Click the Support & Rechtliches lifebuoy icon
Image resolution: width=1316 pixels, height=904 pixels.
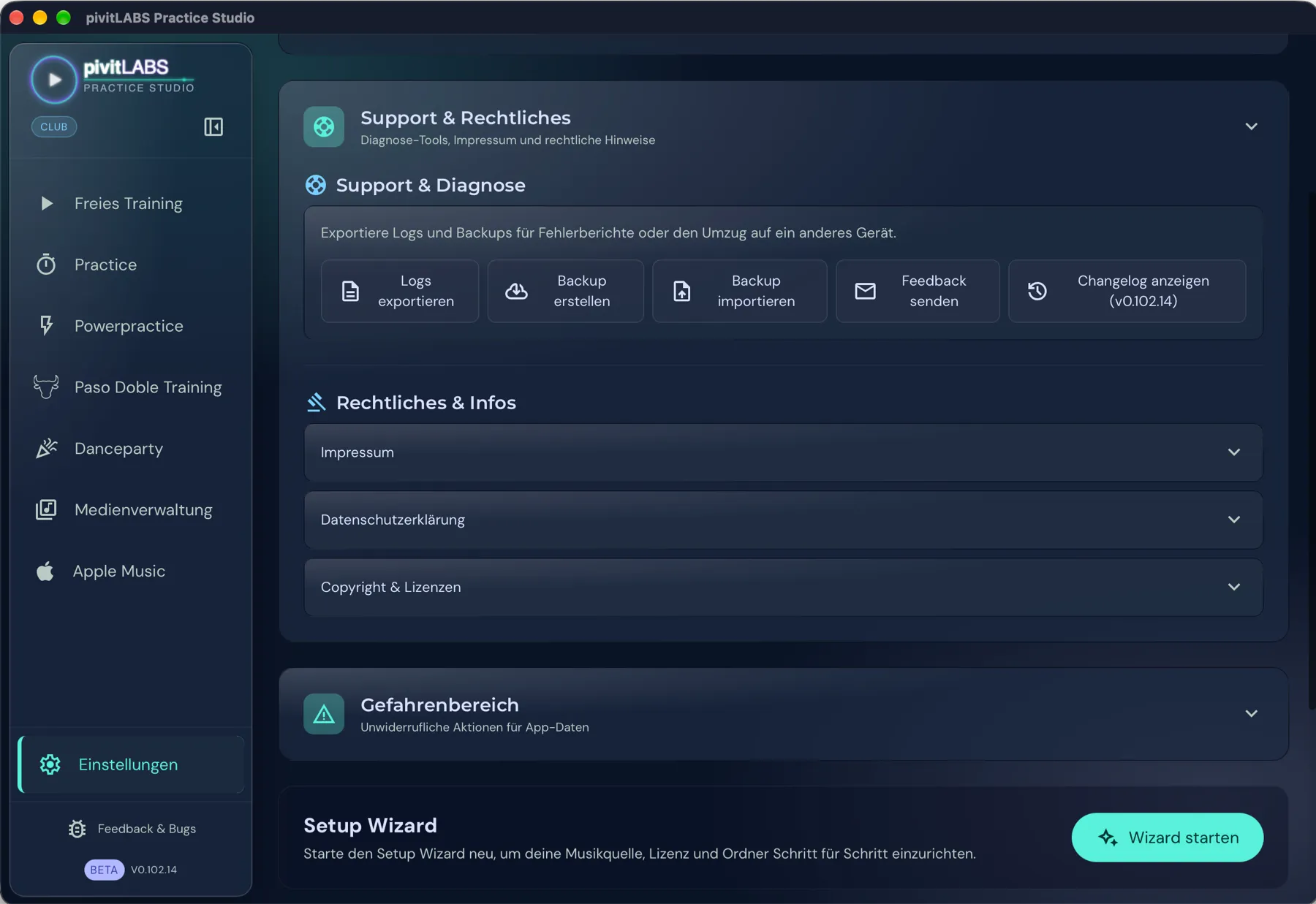pos(324,126)
